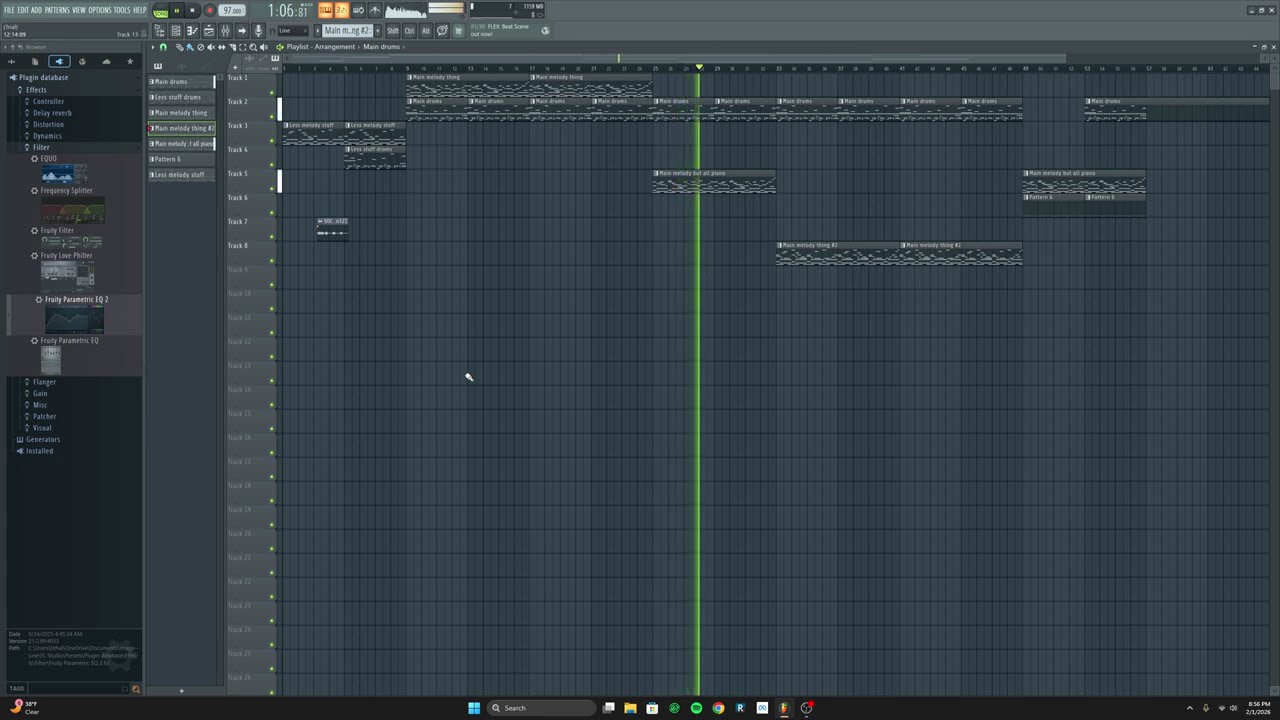Open the pattern selector dropdown

[348, 31]
